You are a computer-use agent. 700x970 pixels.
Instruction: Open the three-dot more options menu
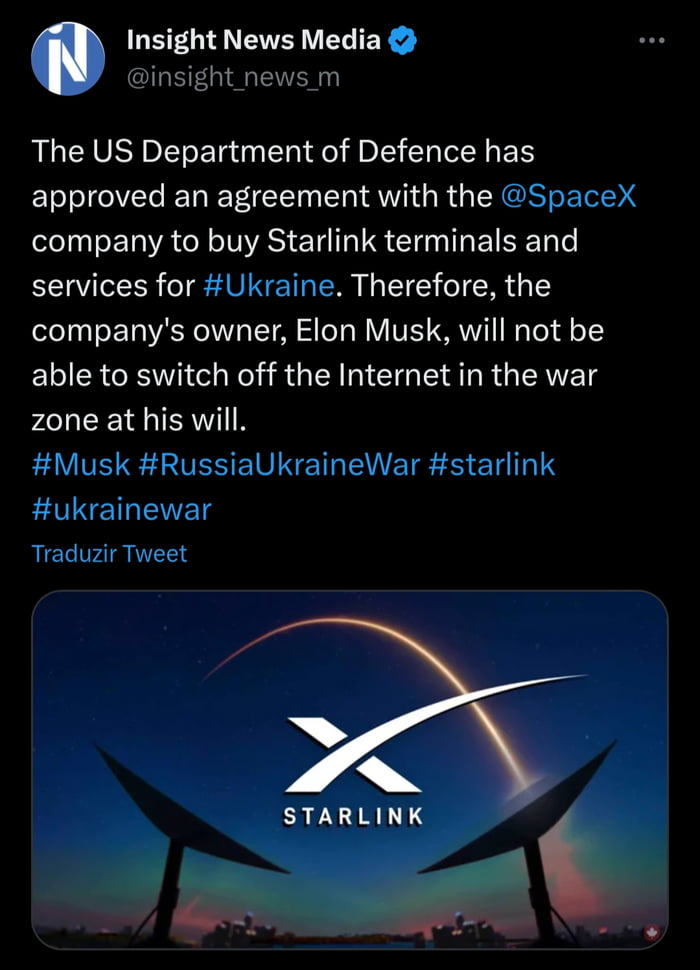click(x=651, y=41)
